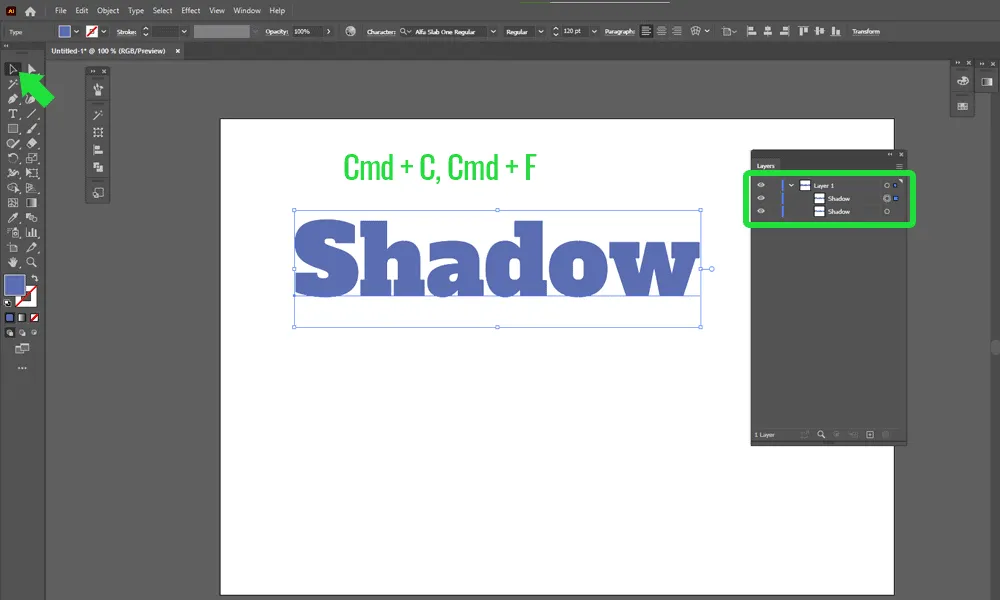Screen dimensions: 1000x600
Task: Click control bar fill color box
Action: 64,31
